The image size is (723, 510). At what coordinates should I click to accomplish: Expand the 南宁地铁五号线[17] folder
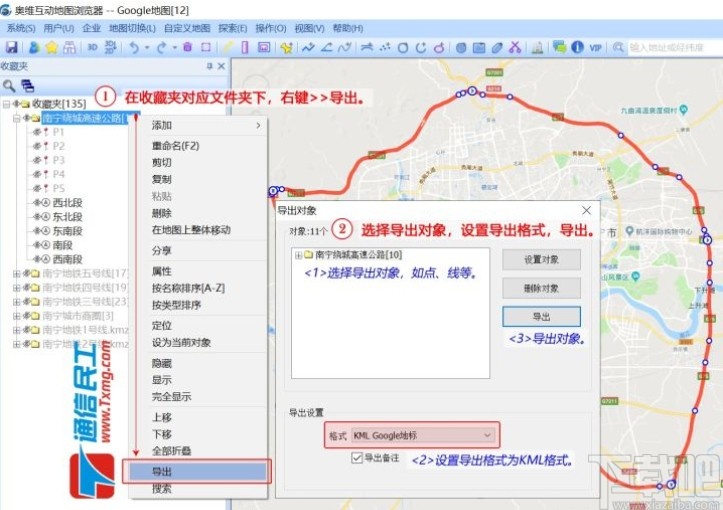[x=17, y=273]
